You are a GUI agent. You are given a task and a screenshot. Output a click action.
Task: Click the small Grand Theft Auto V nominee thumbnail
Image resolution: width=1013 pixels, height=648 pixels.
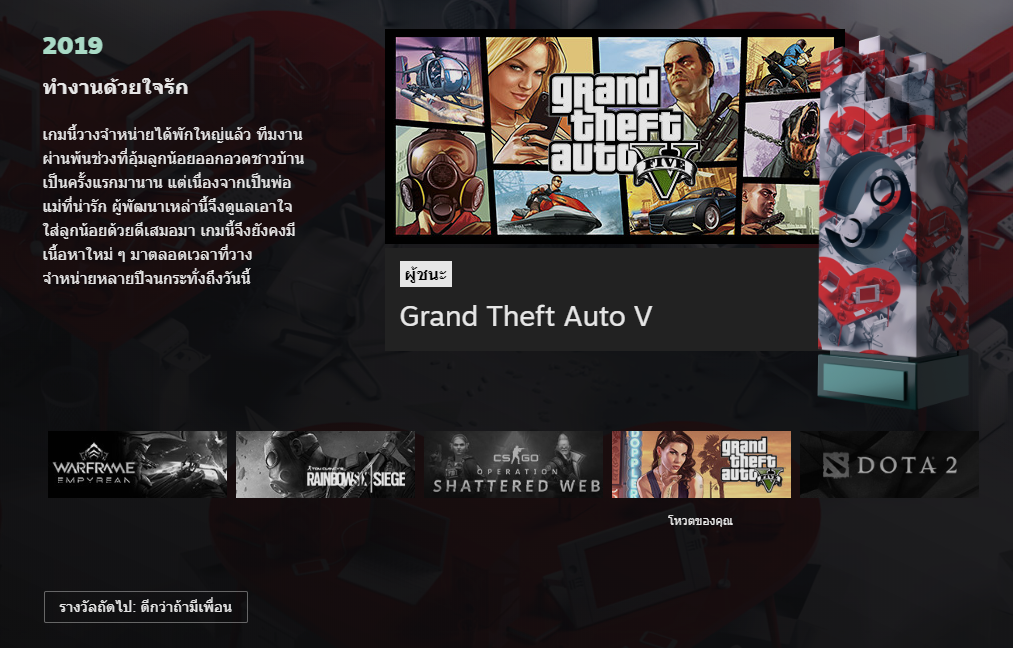[702, 465]
